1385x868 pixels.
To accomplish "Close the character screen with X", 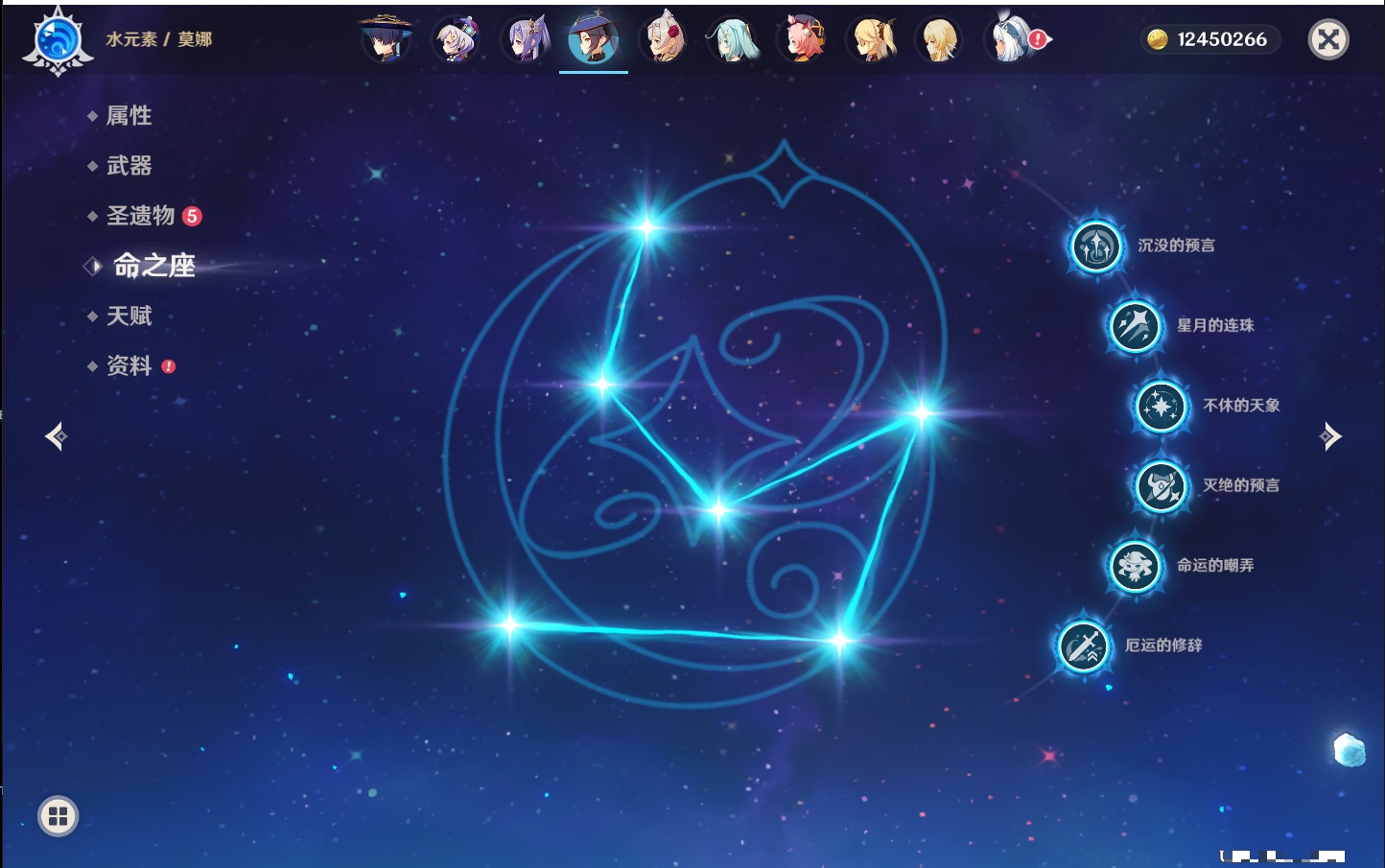I will click(x=1328, y=39).
